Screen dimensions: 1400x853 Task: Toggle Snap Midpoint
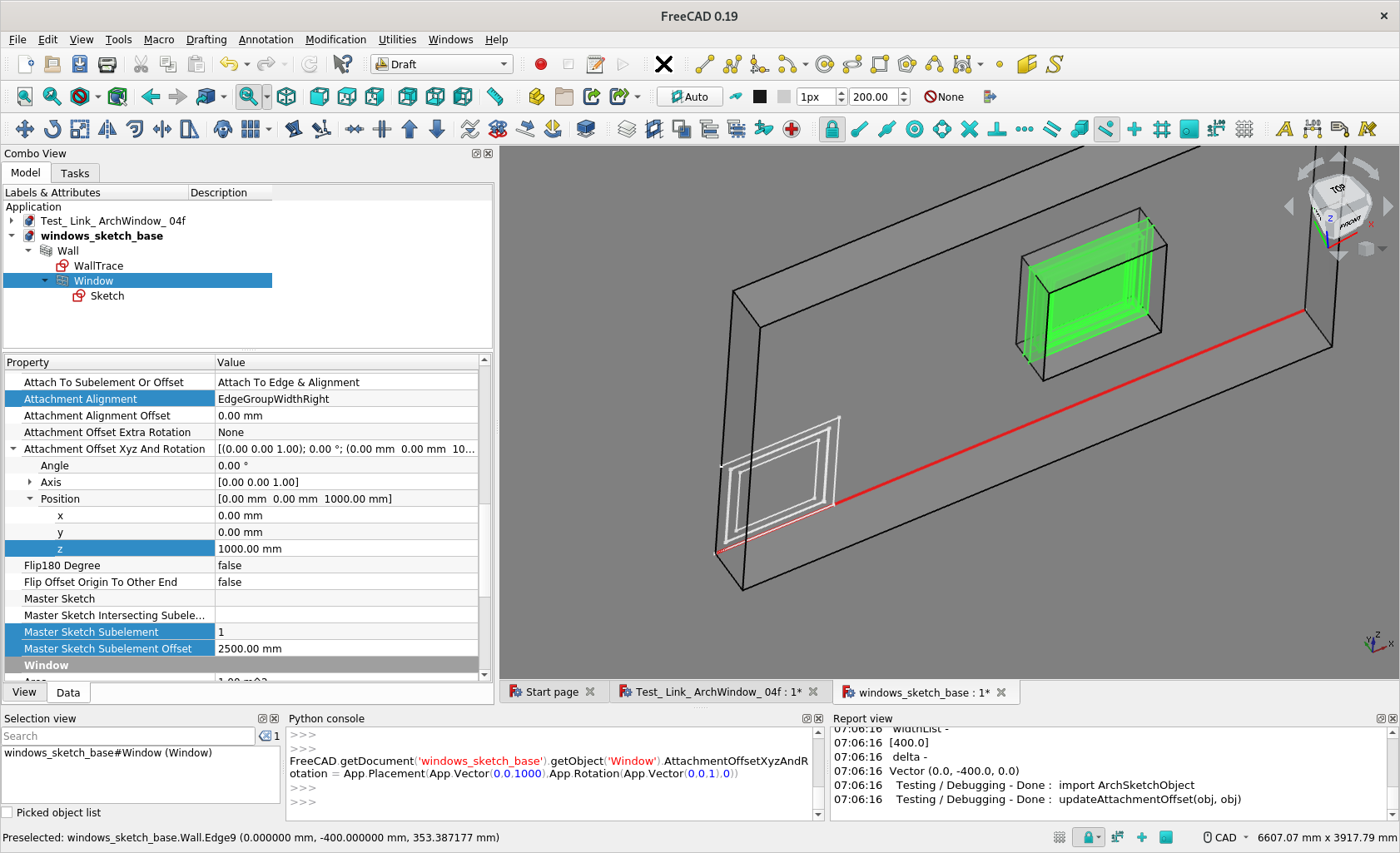click(887, 129)
